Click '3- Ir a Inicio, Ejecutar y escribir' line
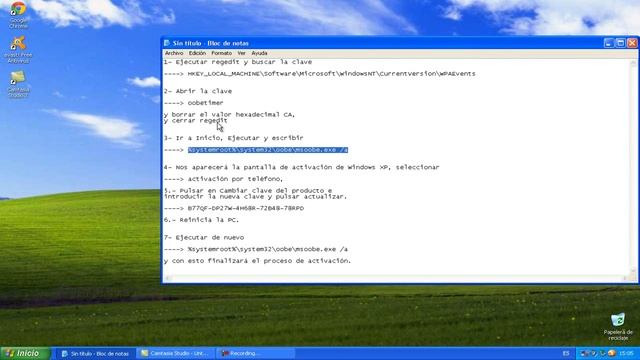Image resolution: width=640 pixels, height=360 pixels. tap(234, 138)
